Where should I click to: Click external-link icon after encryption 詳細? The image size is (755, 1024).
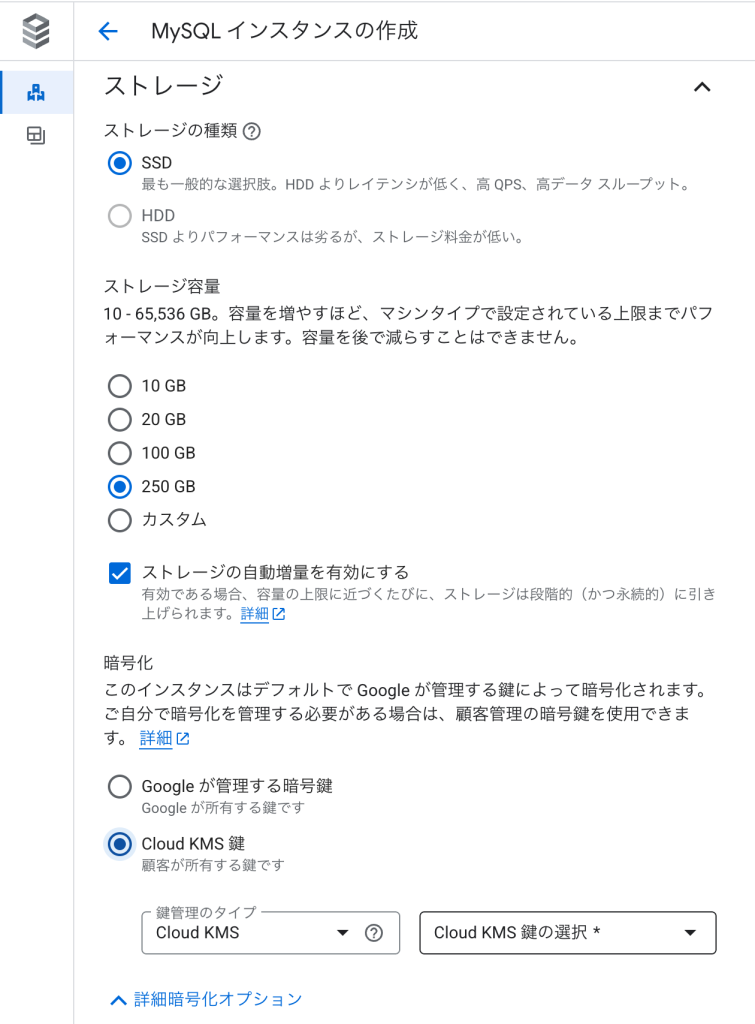[x=183, y=739]
